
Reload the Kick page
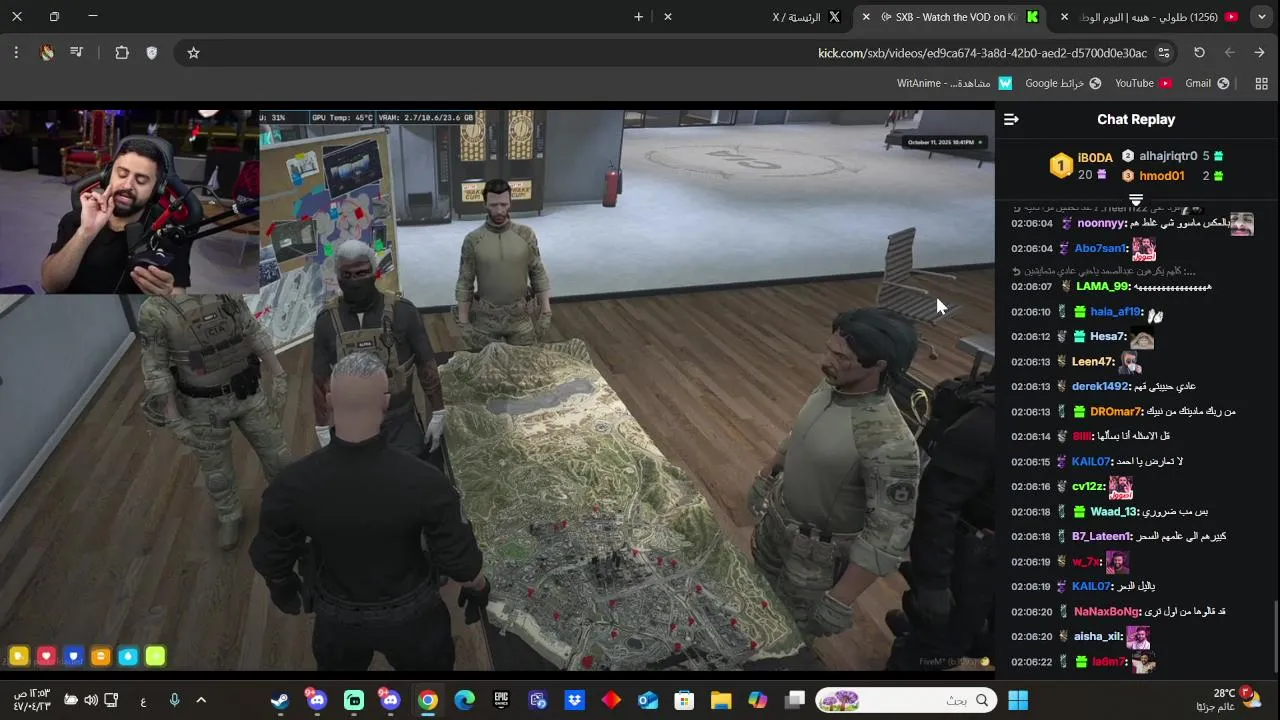click(x=1199, y=53)
